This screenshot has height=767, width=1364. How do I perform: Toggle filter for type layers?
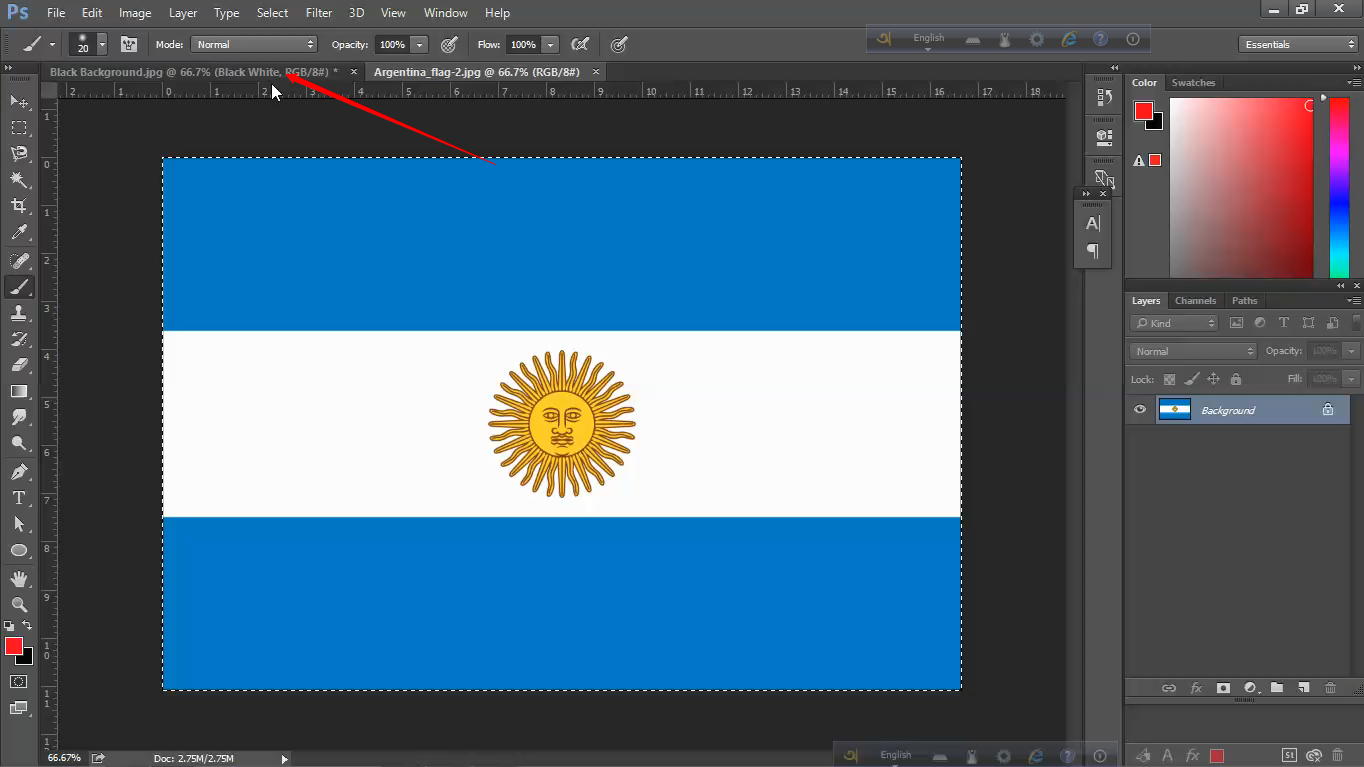point(1284,323)
